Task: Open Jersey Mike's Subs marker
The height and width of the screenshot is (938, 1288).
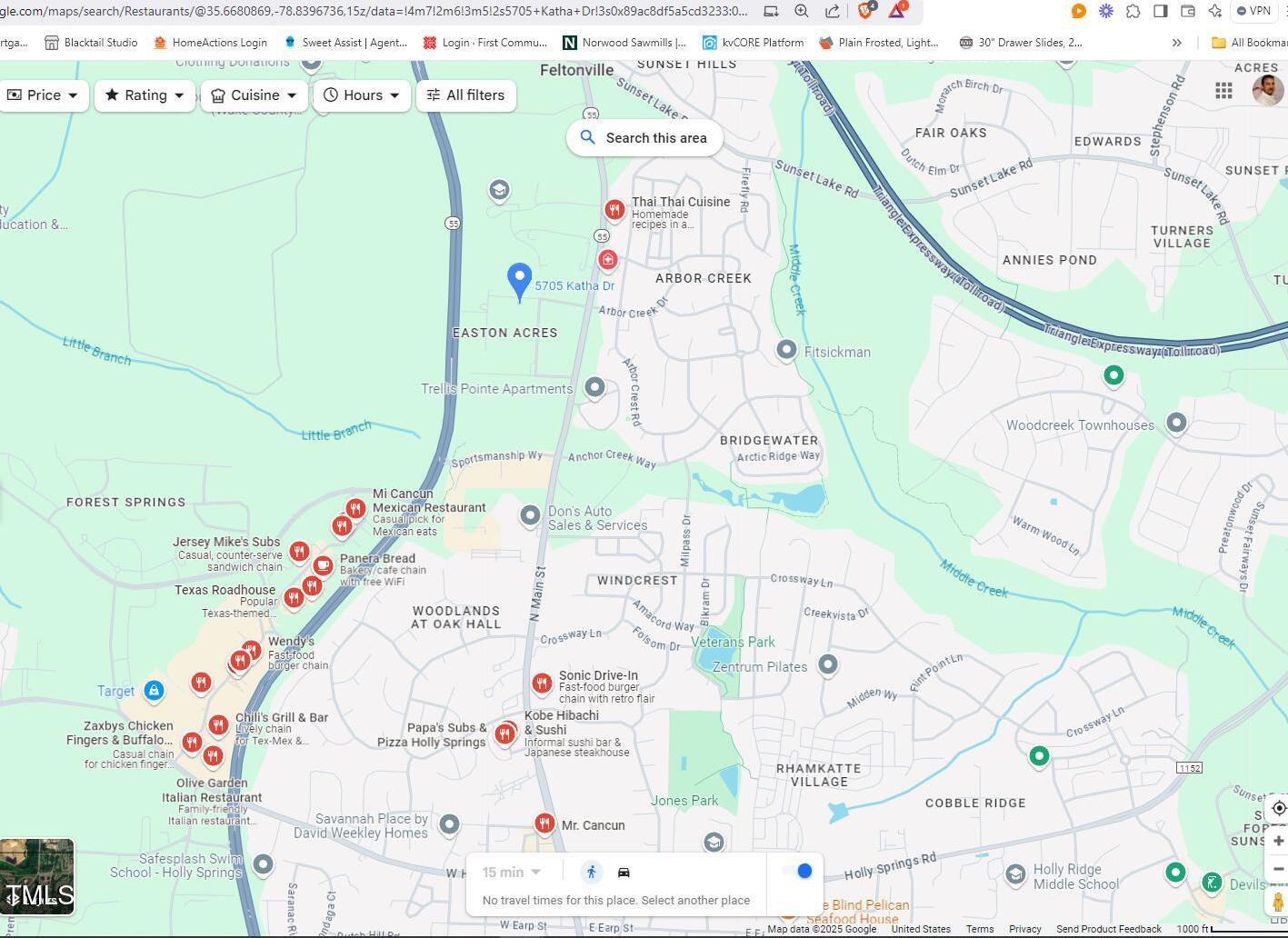Action: [298, 552]
